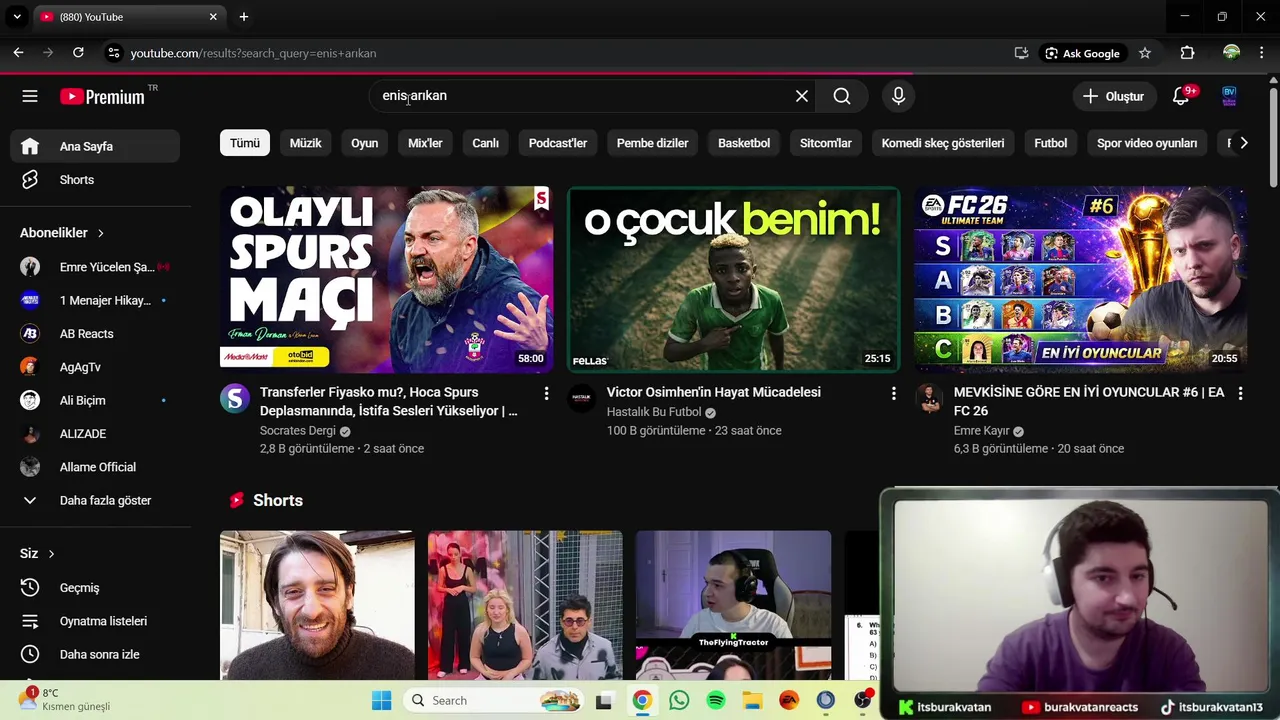Open the YouTube hamburger guide menu
Image resolution: width=1280 pixels, height=720 pixels.
[x=30, y=96]
